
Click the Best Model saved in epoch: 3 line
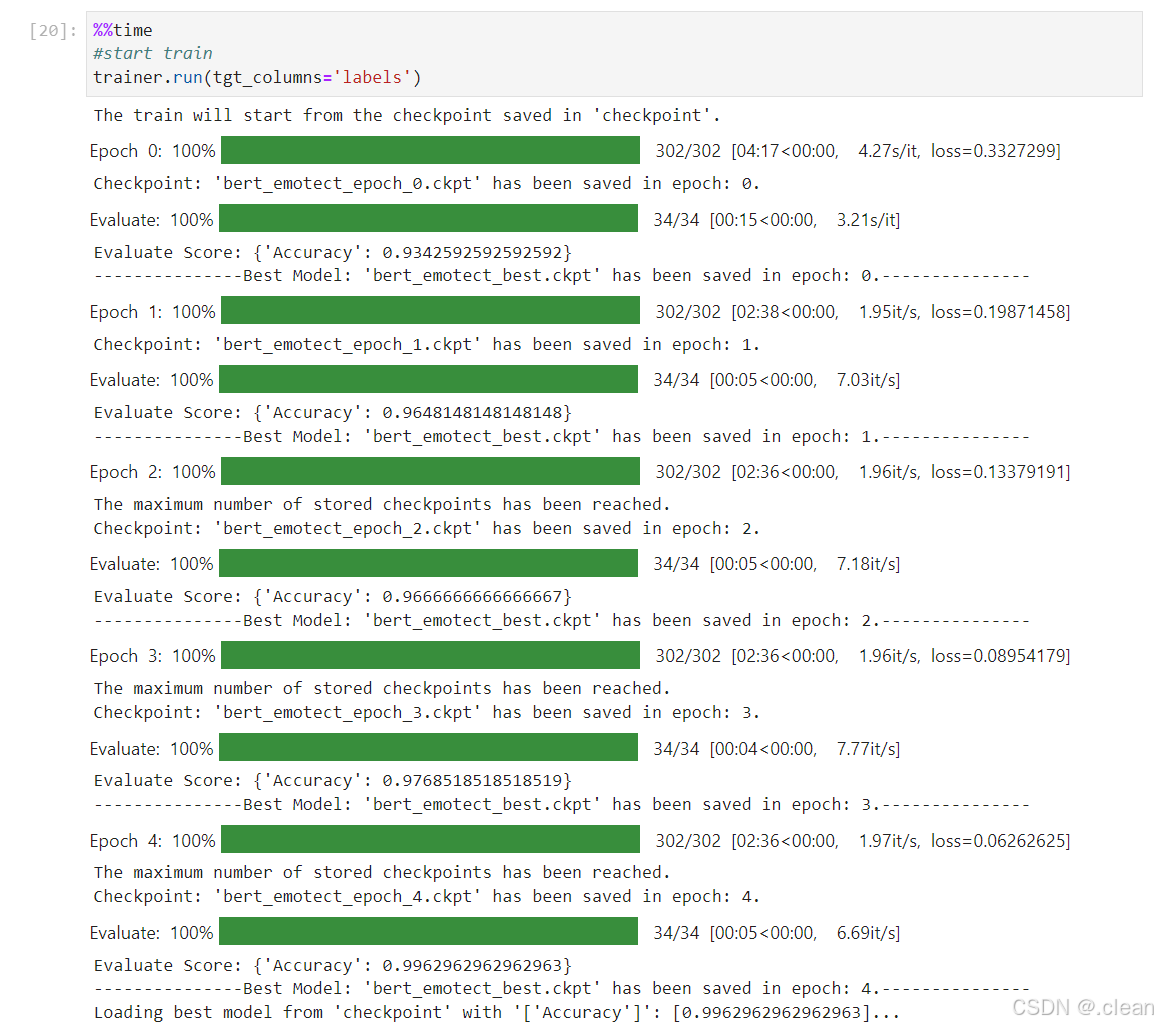pyautogui.click(x=561, y=805)
